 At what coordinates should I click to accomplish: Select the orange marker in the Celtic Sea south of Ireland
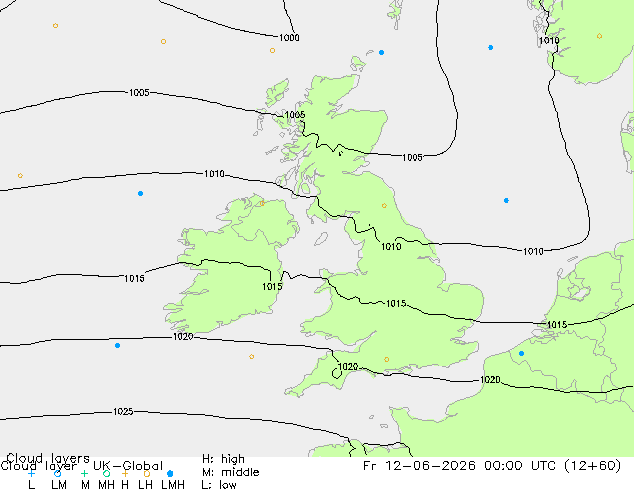point(251,357)
